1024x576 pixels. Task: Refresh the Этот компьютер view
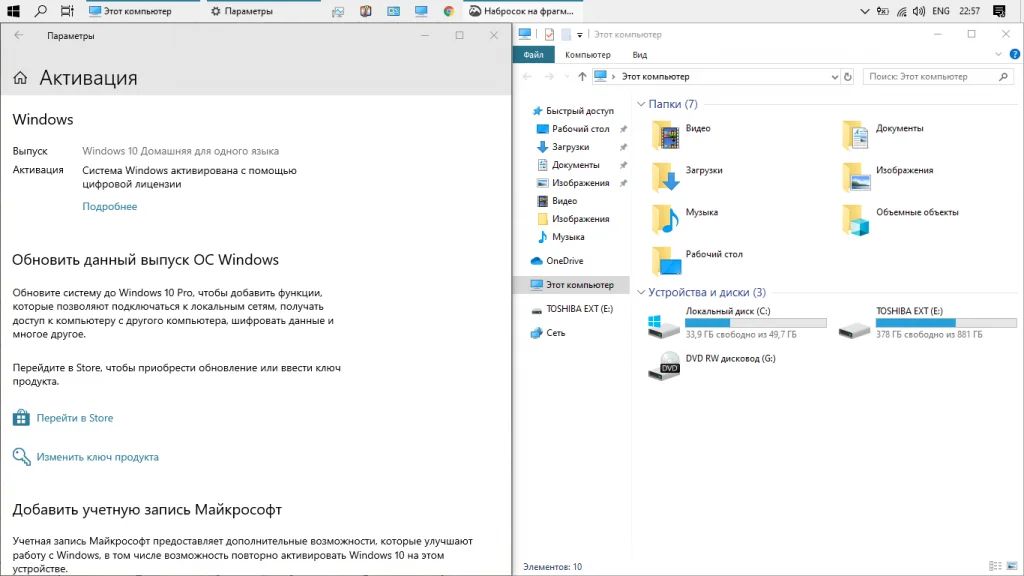[x=848, y=76]
